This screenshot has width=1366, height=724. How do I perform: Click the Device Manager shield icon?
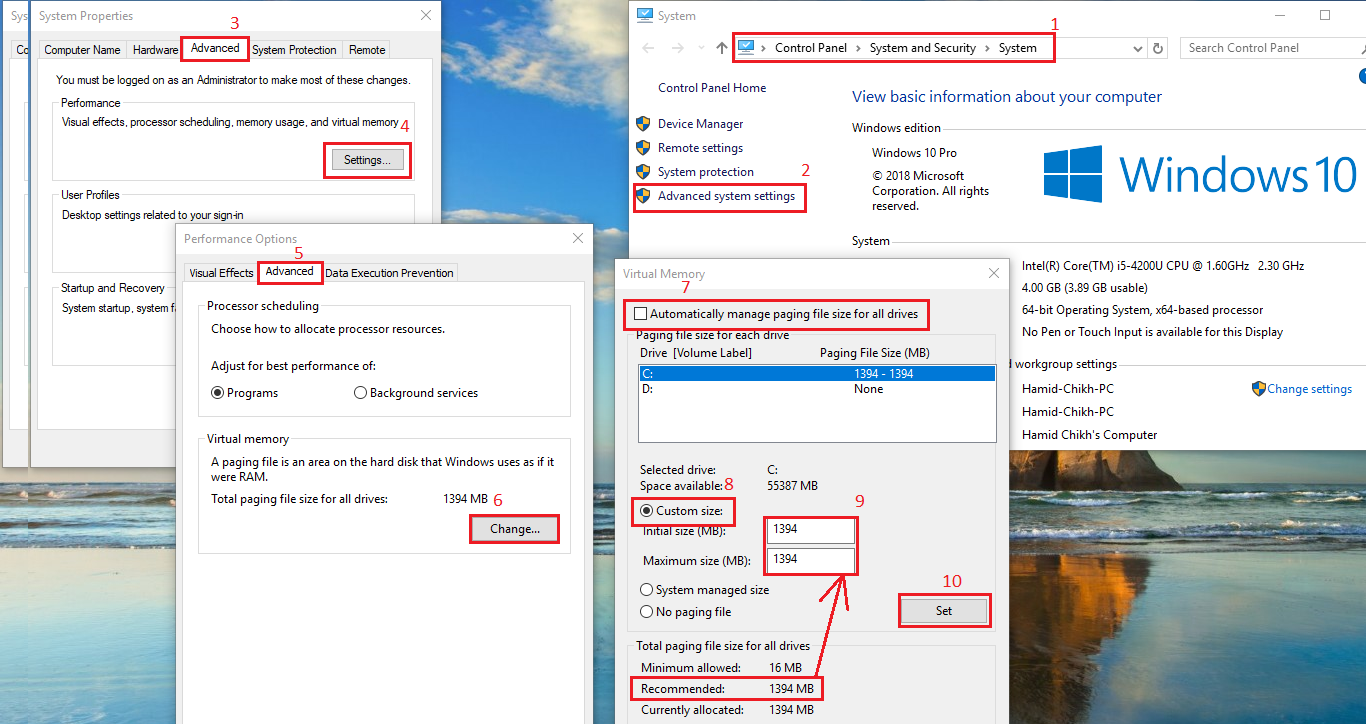pos(643,124)
